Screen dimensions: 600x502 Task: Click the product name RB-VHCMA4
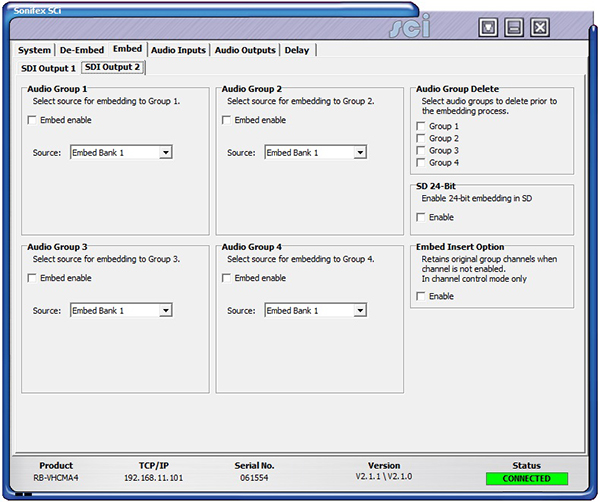pos(56,478)
